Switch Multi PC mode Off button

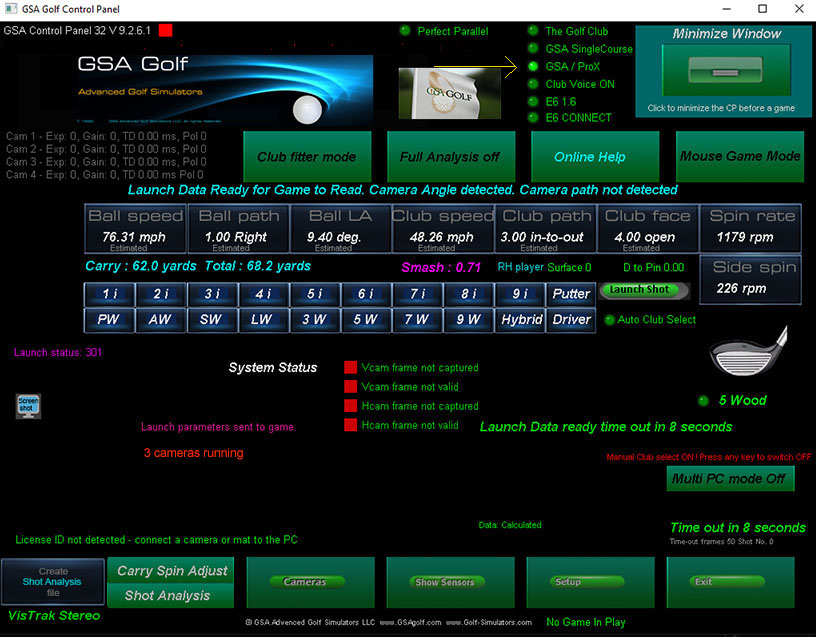(x=730, y=479)
